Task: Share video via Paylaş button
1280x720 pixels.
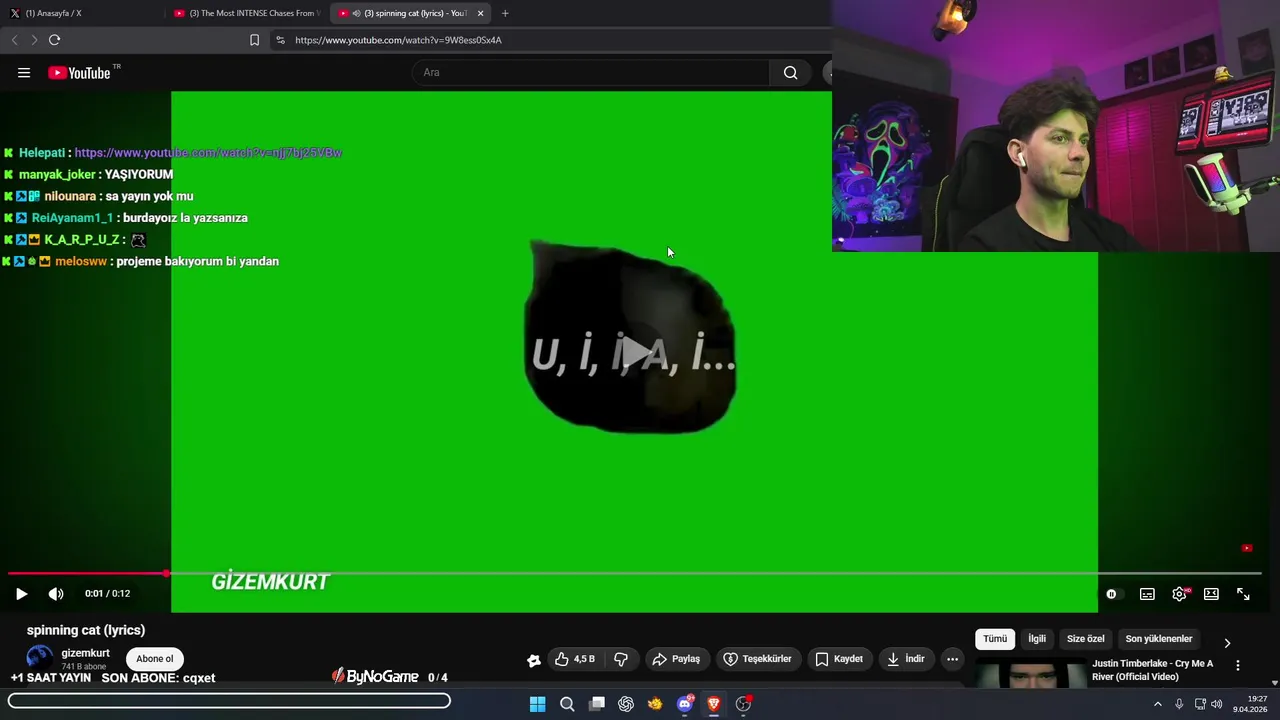Action: (x=676, y=659)
